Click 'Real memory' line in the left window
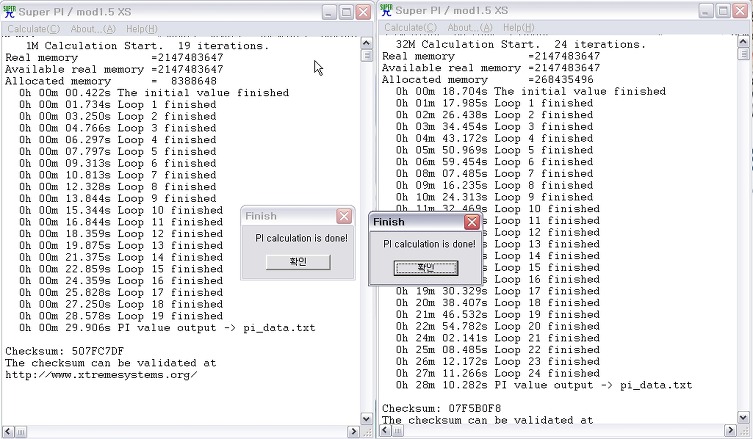The image size is (753, 439). (x=114, y=58)
